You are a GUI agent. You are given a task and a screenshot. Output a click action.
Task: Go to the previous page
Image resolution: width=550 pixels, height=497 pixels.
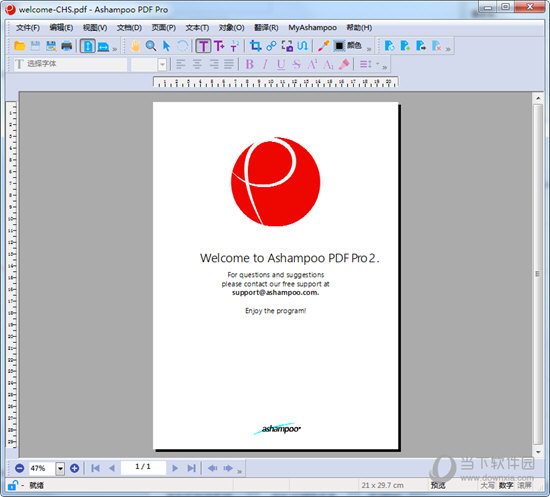coord(112,468)
